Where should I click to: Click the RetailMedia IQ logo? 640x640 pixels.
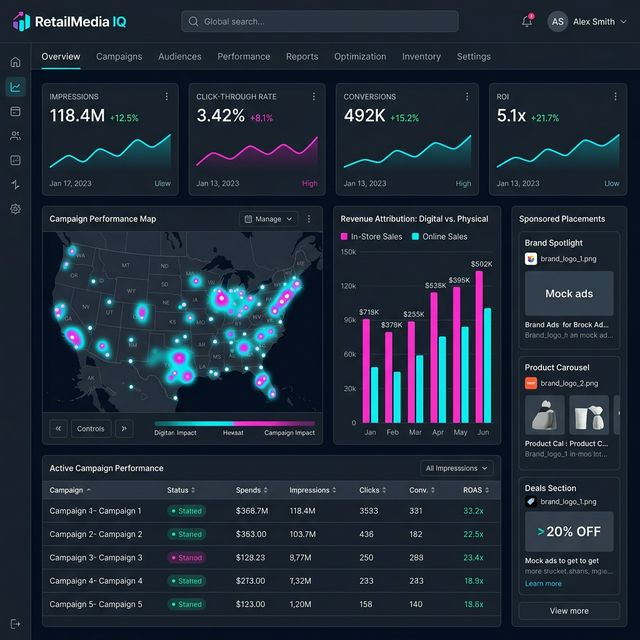coord(69,21)
